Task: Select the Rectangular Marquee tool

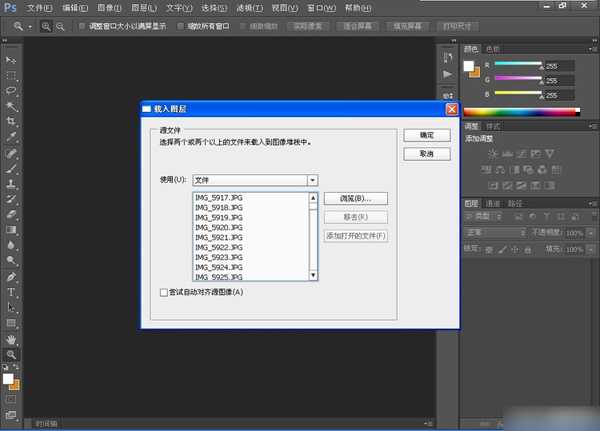Action: pyautogui.click(x=12, y=75)
